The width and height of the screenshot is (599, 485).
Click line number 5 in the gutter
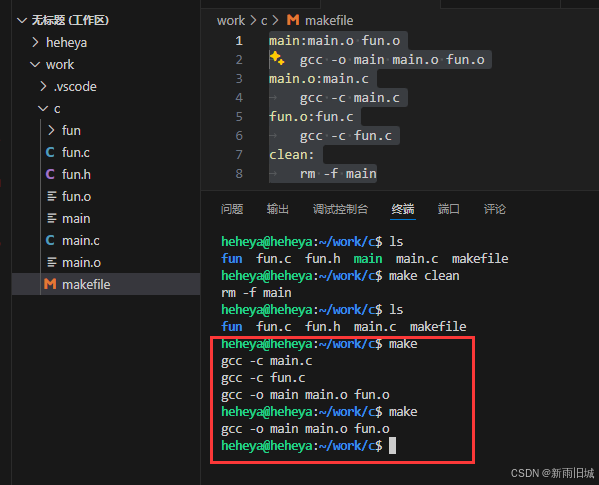point(239,116)
